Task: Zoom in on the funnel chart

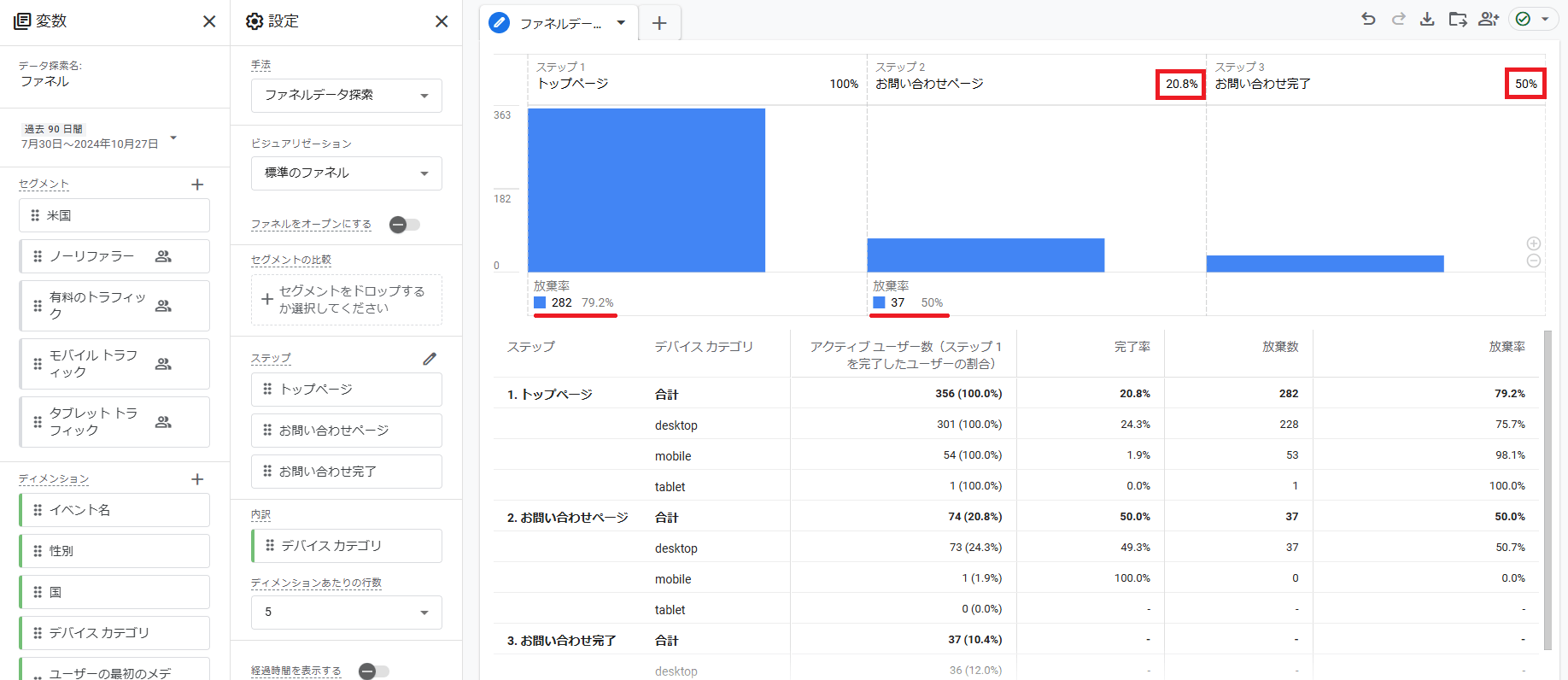Action: [1534, 243]
